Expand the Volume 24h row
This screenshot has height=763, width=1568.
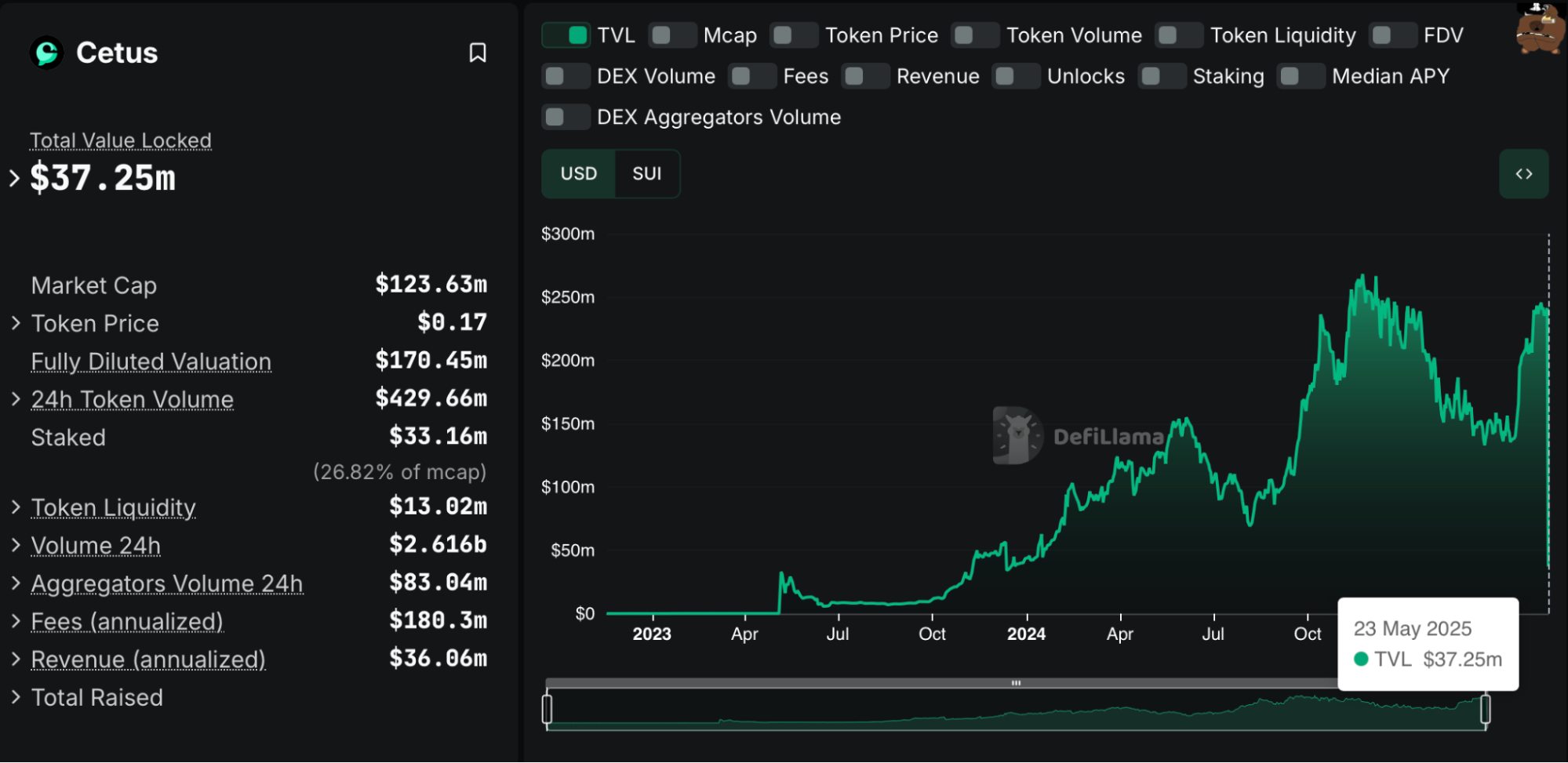(95, 545)
